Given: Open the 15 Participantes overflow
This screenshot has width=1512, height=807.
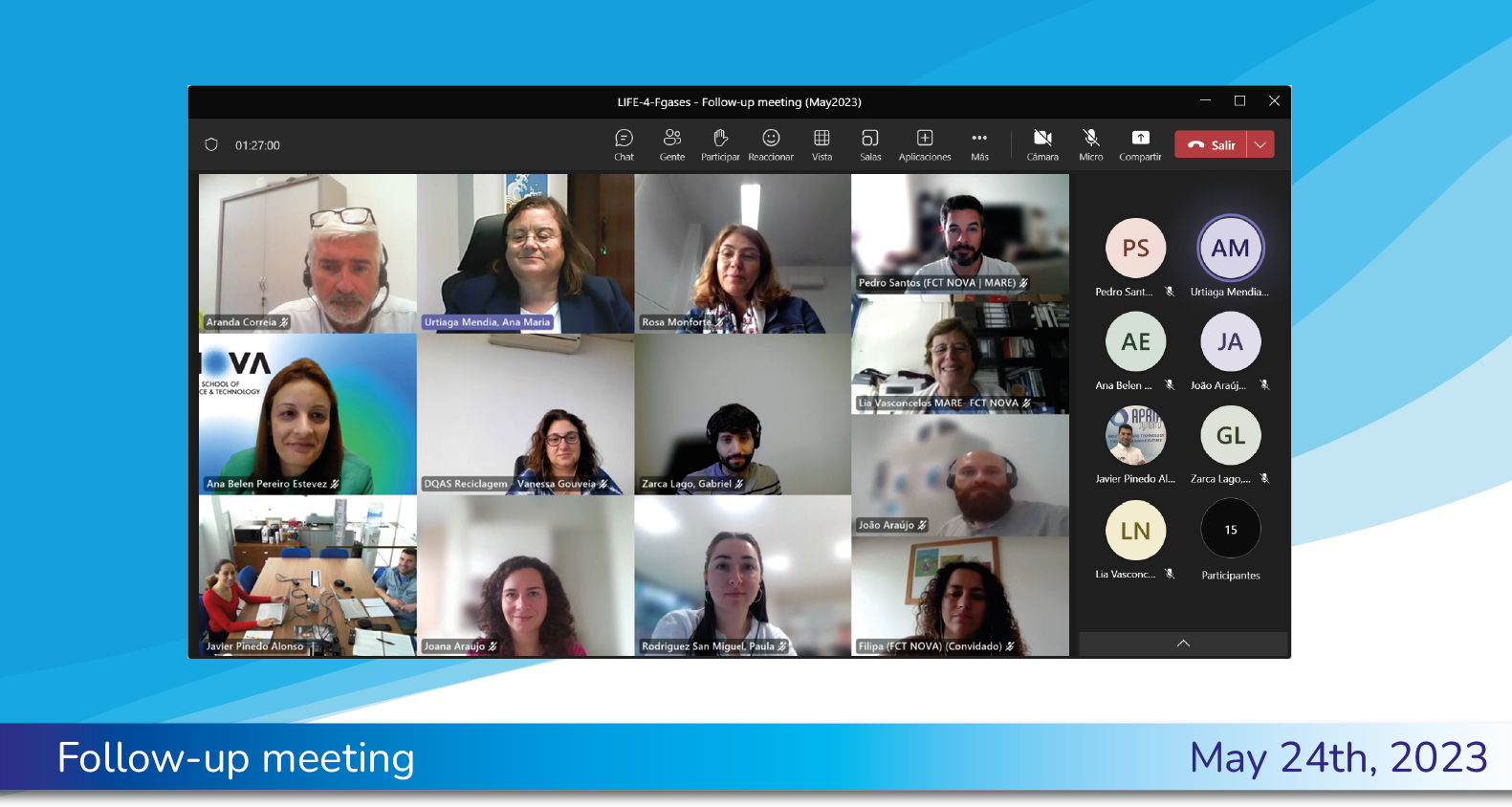Looking at the screenshot, I should point(1230,530).
